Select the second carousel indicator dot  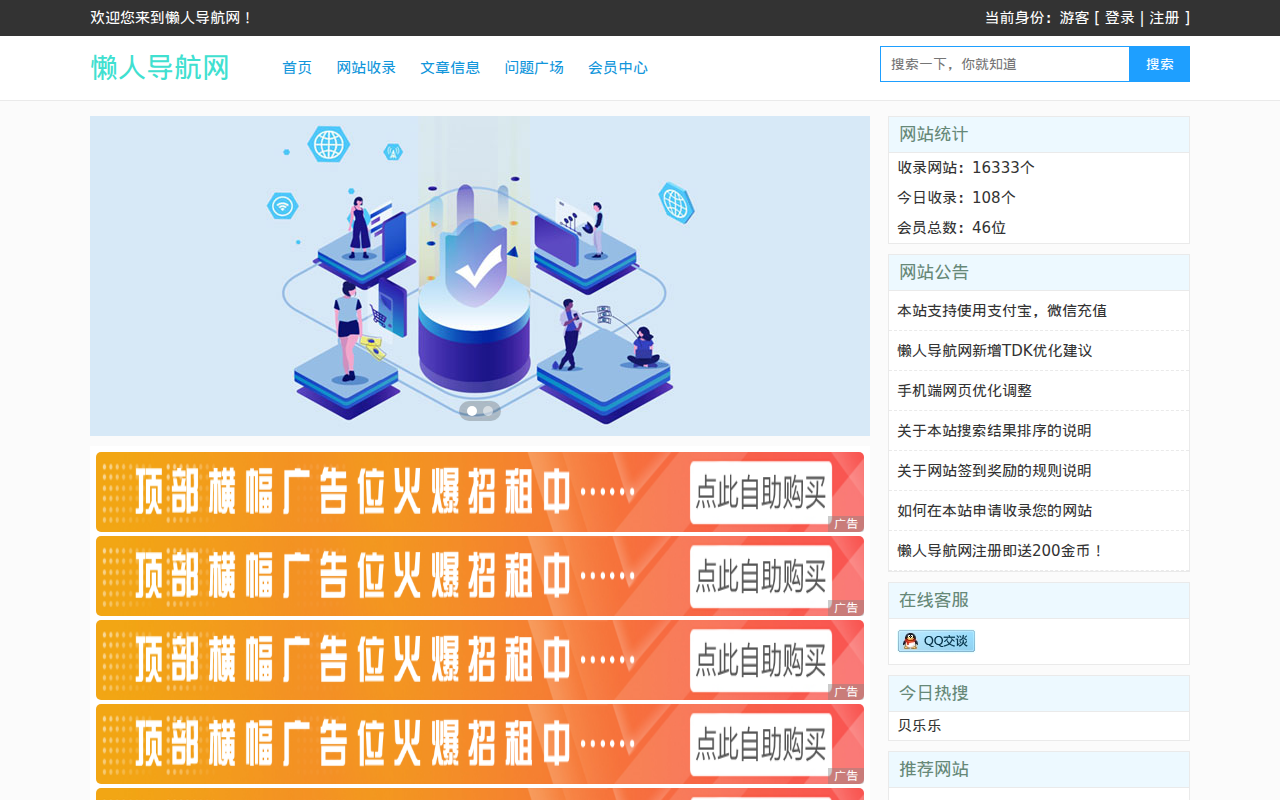point(488,410)
